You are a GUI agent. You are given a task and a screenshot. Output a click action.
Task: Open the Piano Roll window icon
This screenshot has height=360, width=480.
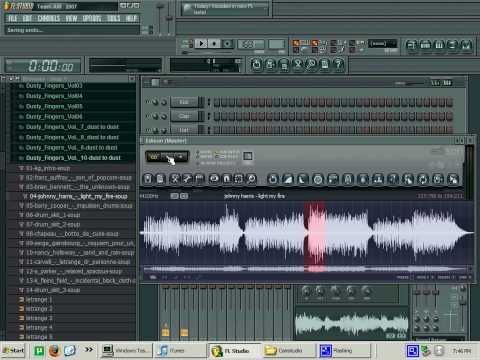point(439,45)
